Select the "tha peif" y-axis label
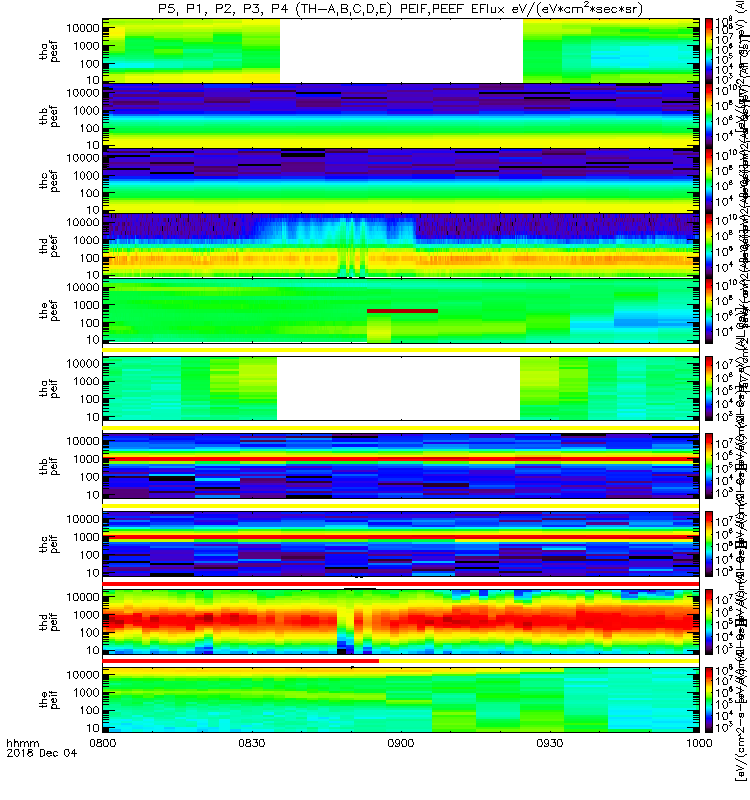The height and width of the screenshot is (800, 750). 48,388
